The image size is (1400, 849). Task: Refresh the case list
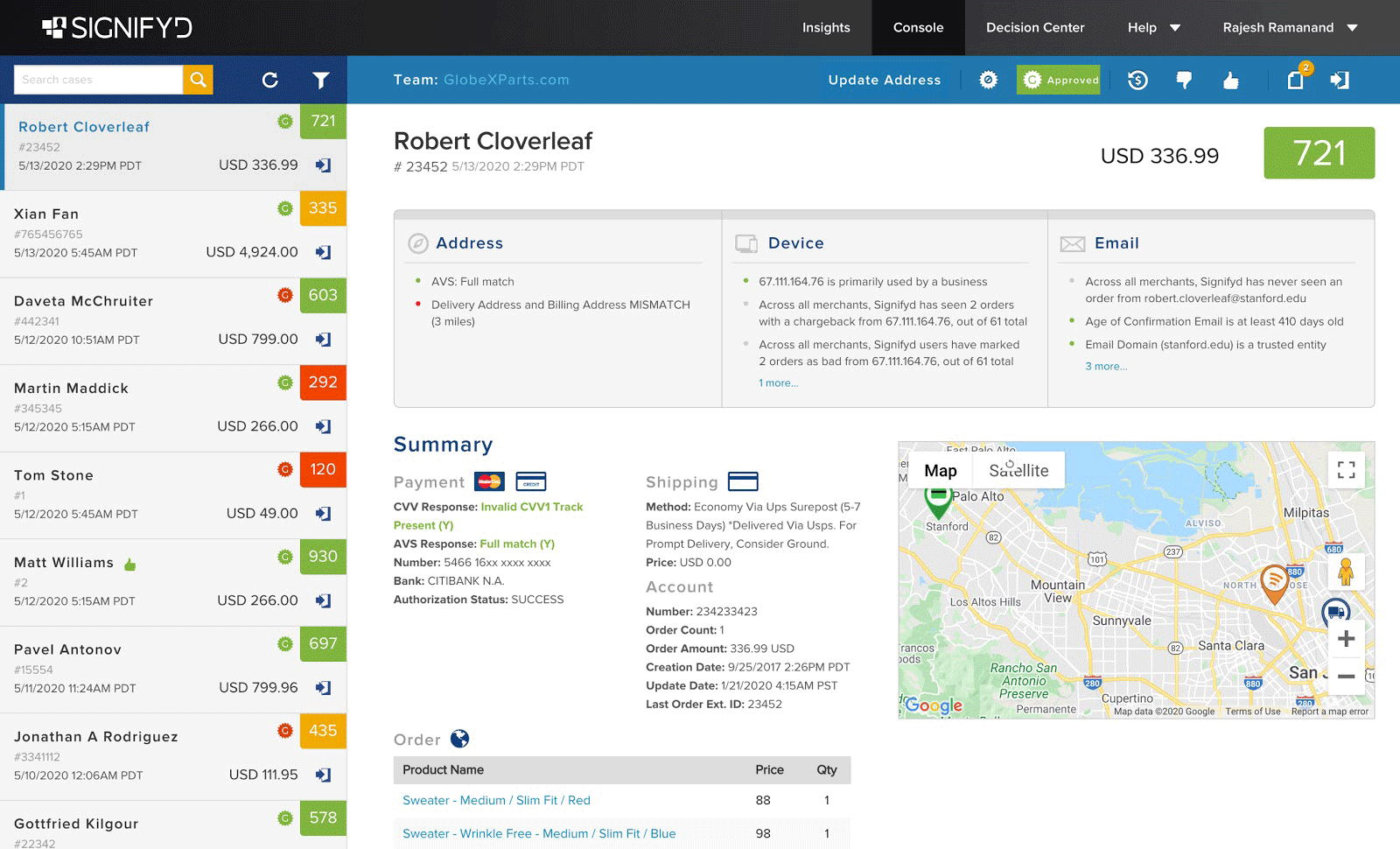coord(270,80)
